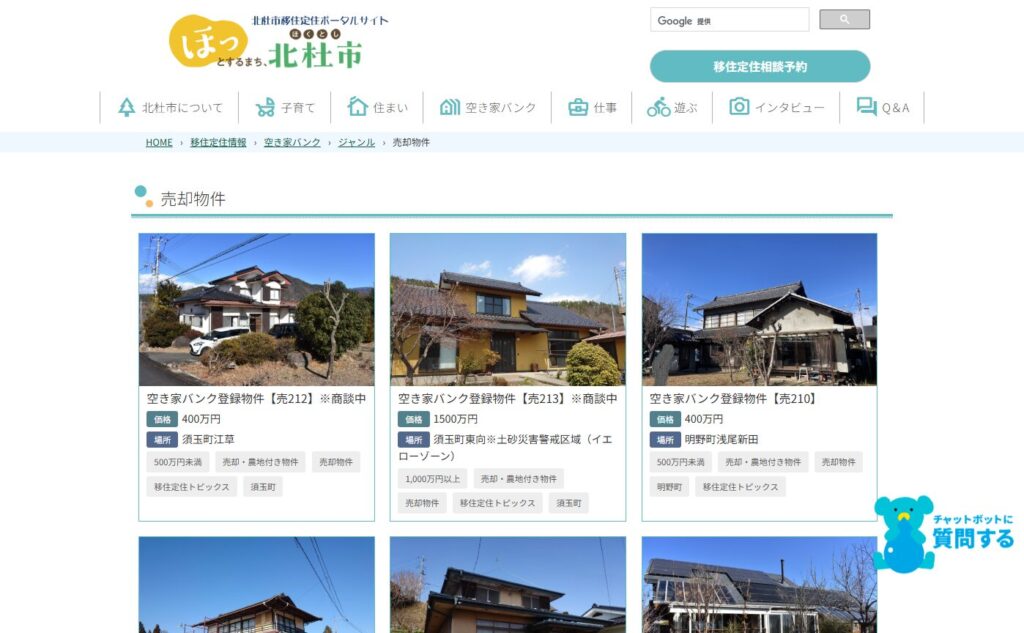Ask the blue bear chatbot mascot
1024x633 pixels.
(904, 534)
